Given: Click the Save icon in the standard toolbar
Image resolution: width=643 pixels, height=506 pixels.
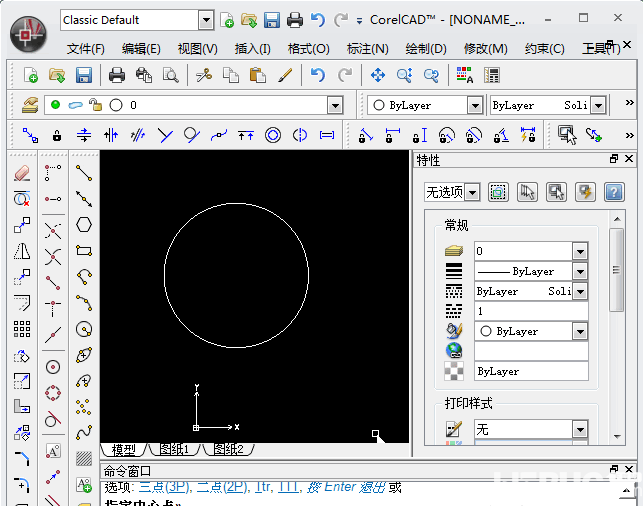Looking at the screenshot, I should point(84,75).
